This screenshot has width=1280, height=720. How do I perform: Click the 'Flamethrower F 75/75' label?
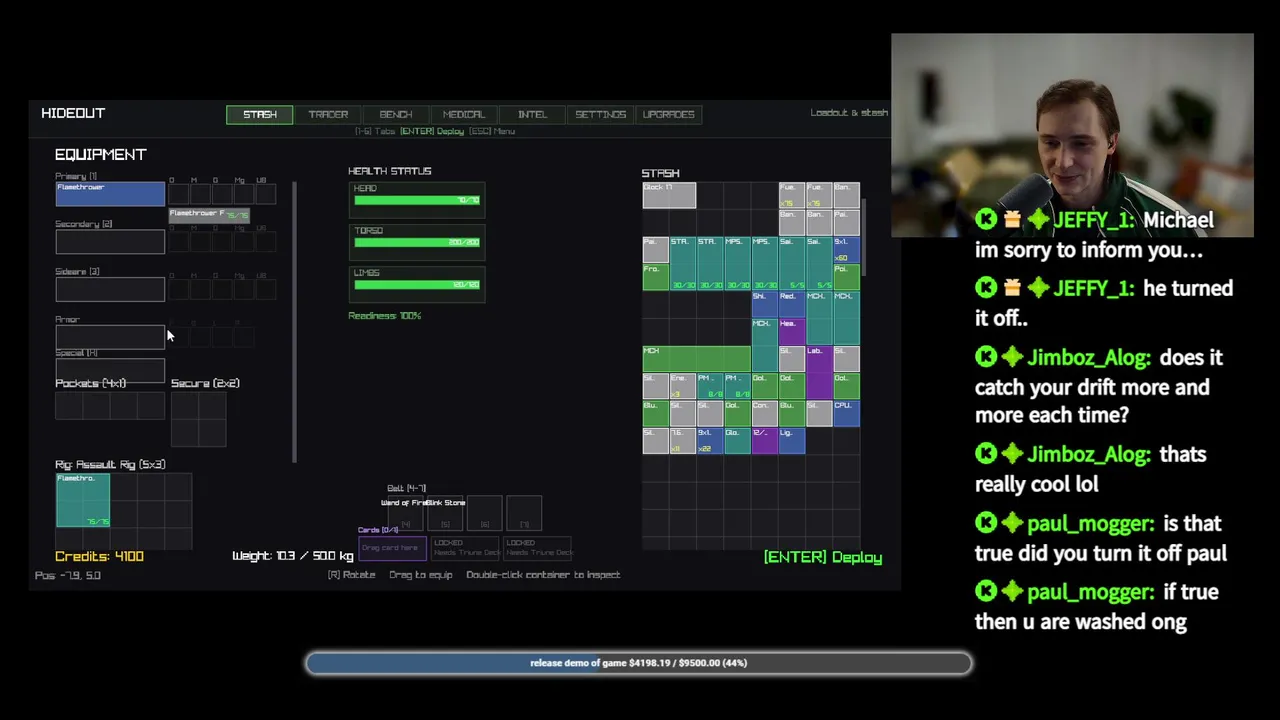coord(209,214)
